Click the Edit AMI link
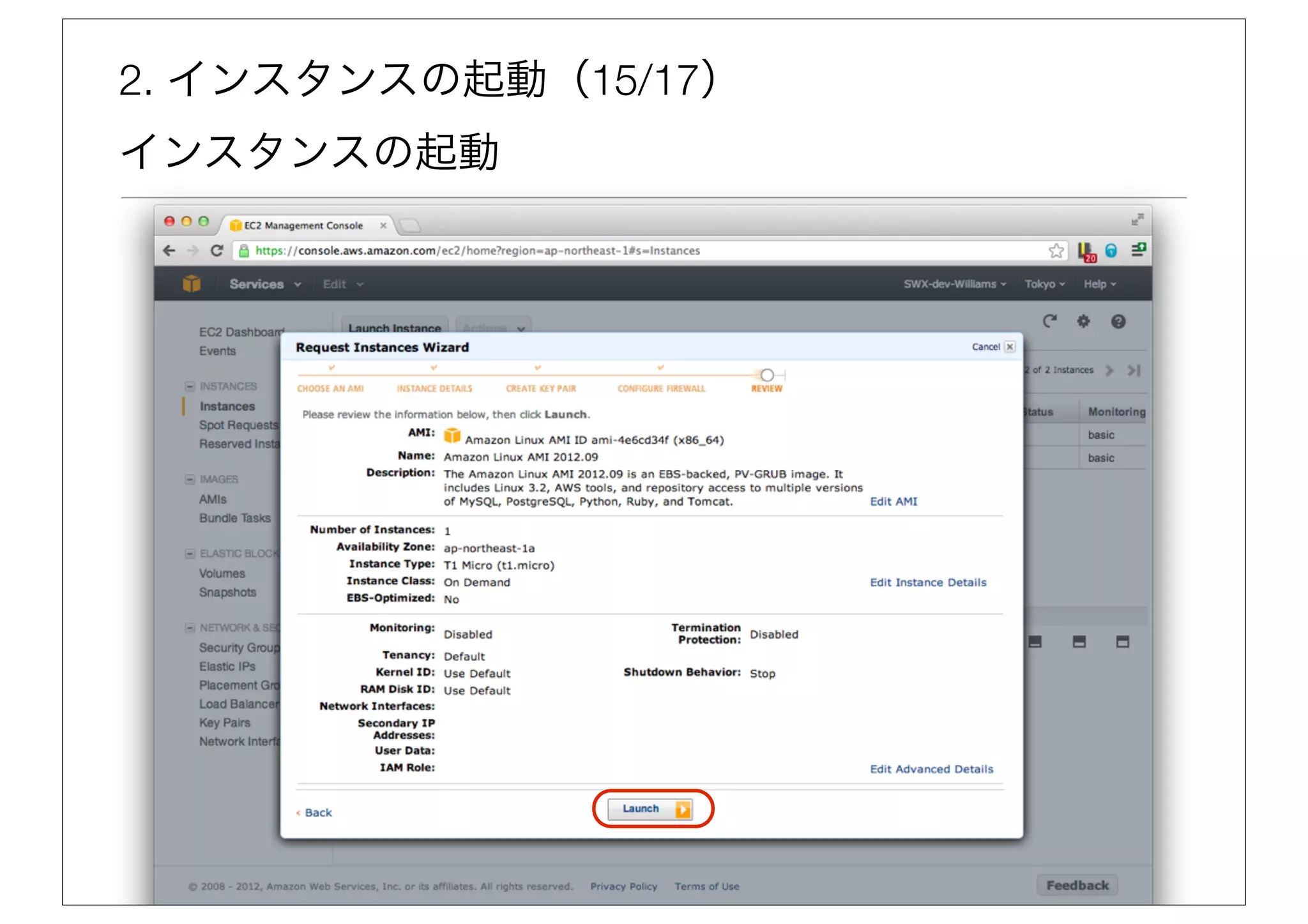The width and height of the screenshot is (1308, 924). coord(893,502)
